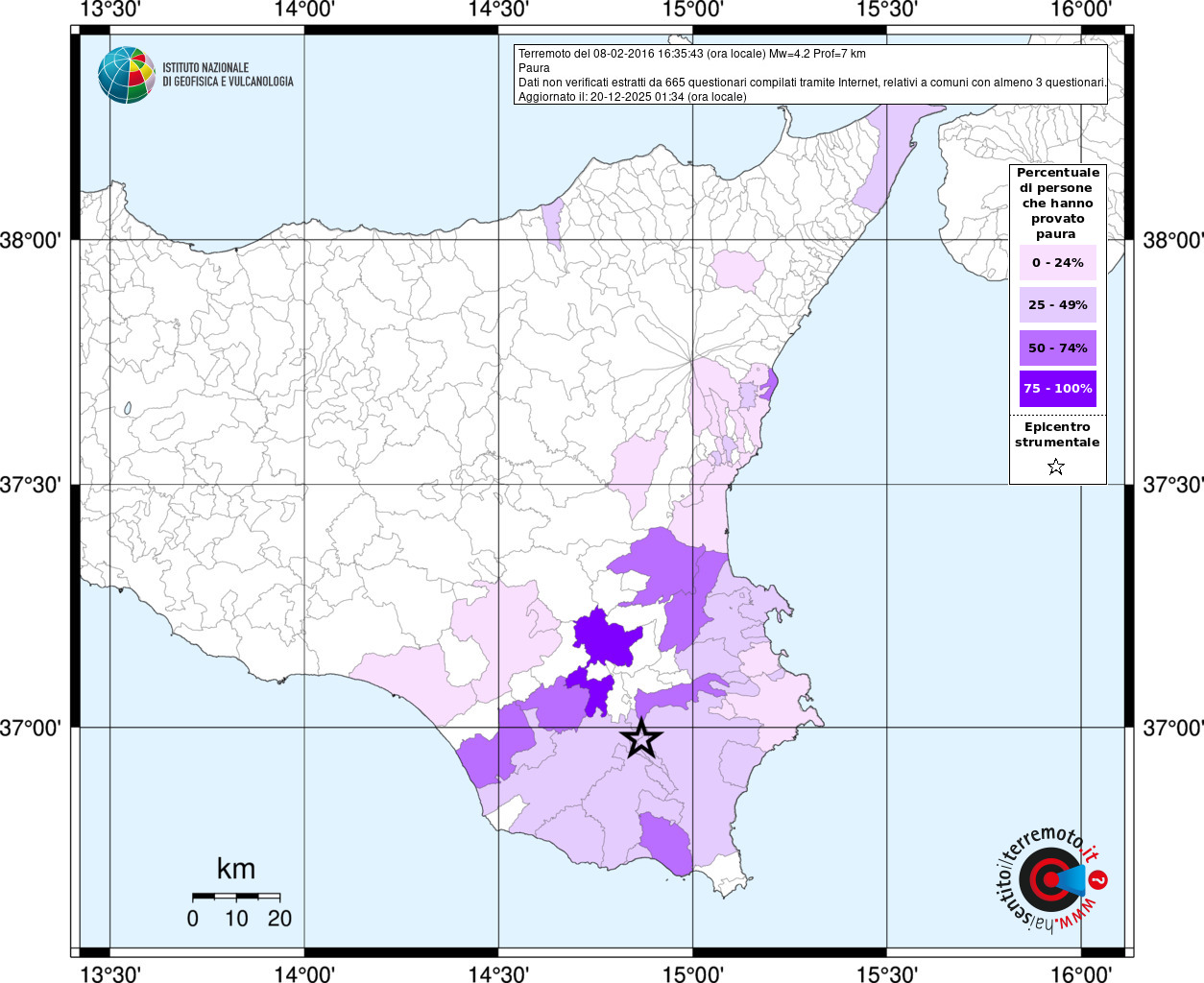Click the INGV globe logo
The width and height of the screenshot is (1204, 983).
click(x=126, y=75)
